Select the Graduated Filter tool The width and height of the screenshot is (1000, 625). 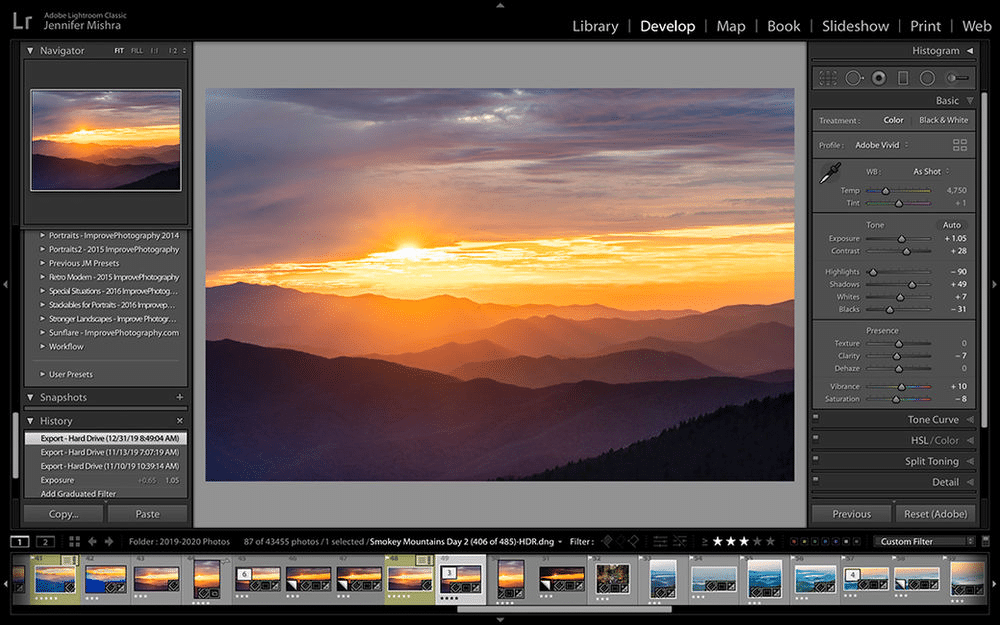tap(903, 77)
